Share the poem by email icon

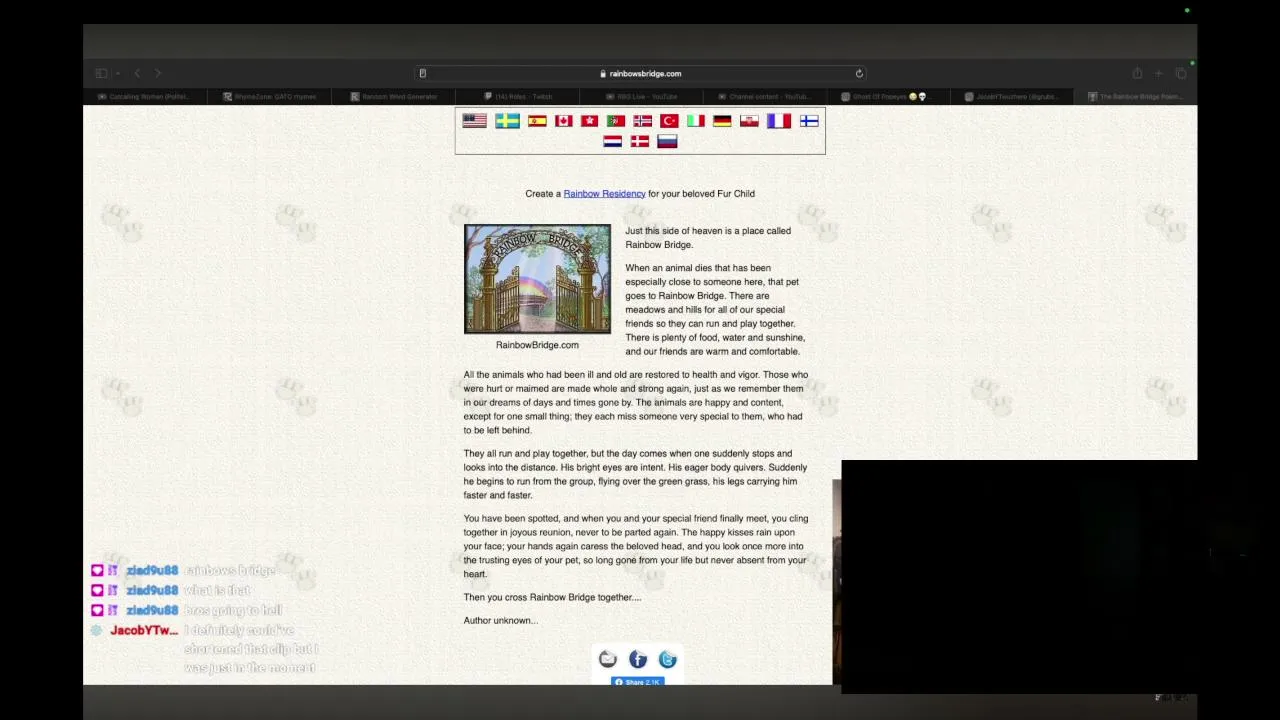coord(608,659)
